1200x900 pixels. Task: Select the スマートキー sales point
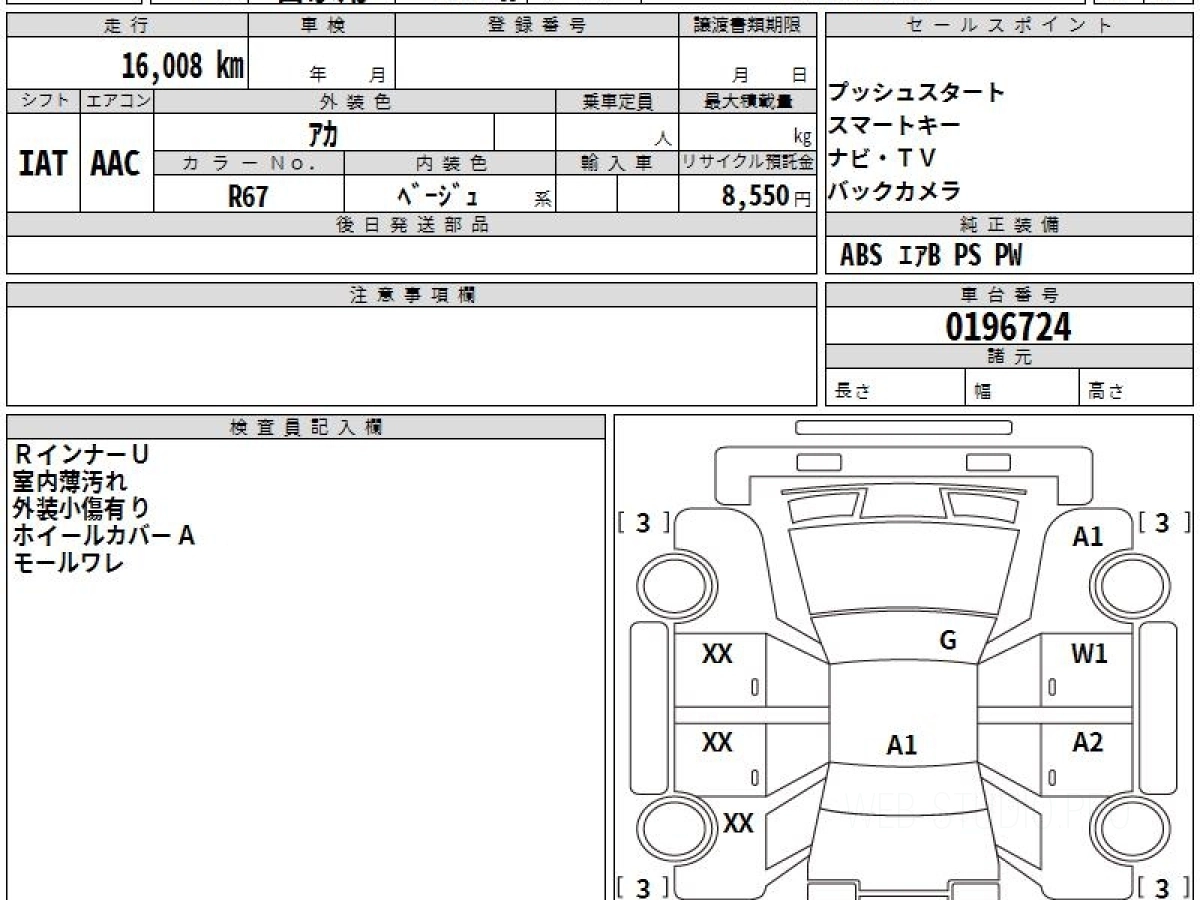point(894,125)
